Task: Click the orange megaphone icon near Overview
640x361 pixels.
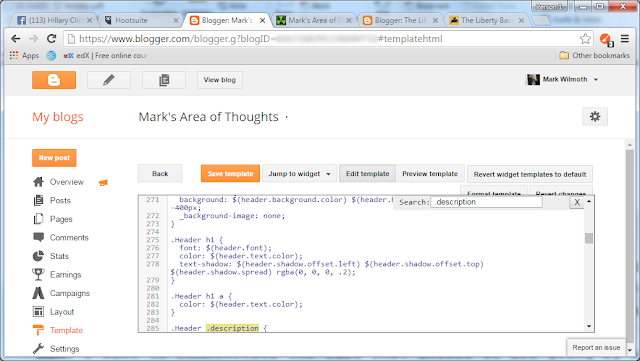Action: (x=103, y=183)
